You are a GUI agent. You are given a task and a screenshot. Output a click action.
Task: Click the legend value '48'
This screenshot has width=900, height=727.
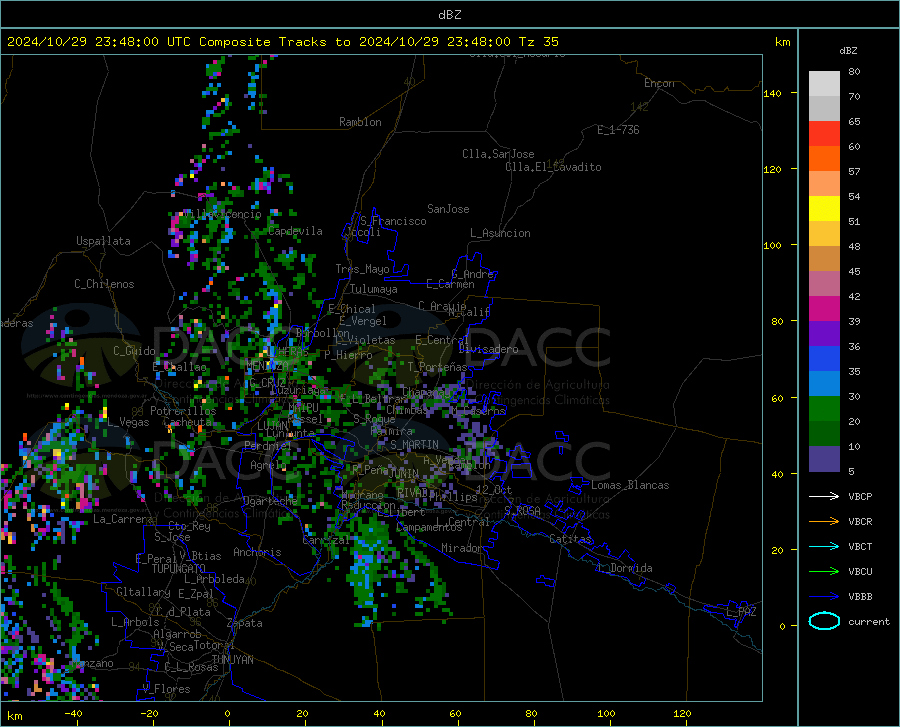[x=854, y=247]
